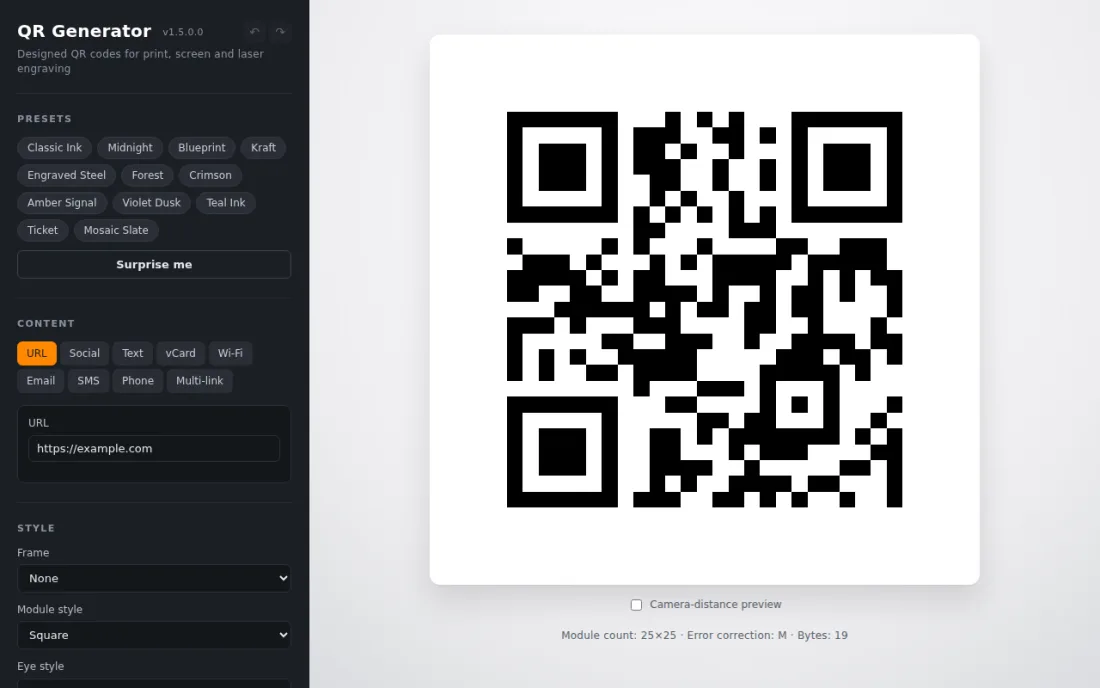This screenshot has width=1100, height=688.
Task: Switch to the Wi-Fi content tab
Action: coord(230,353)
